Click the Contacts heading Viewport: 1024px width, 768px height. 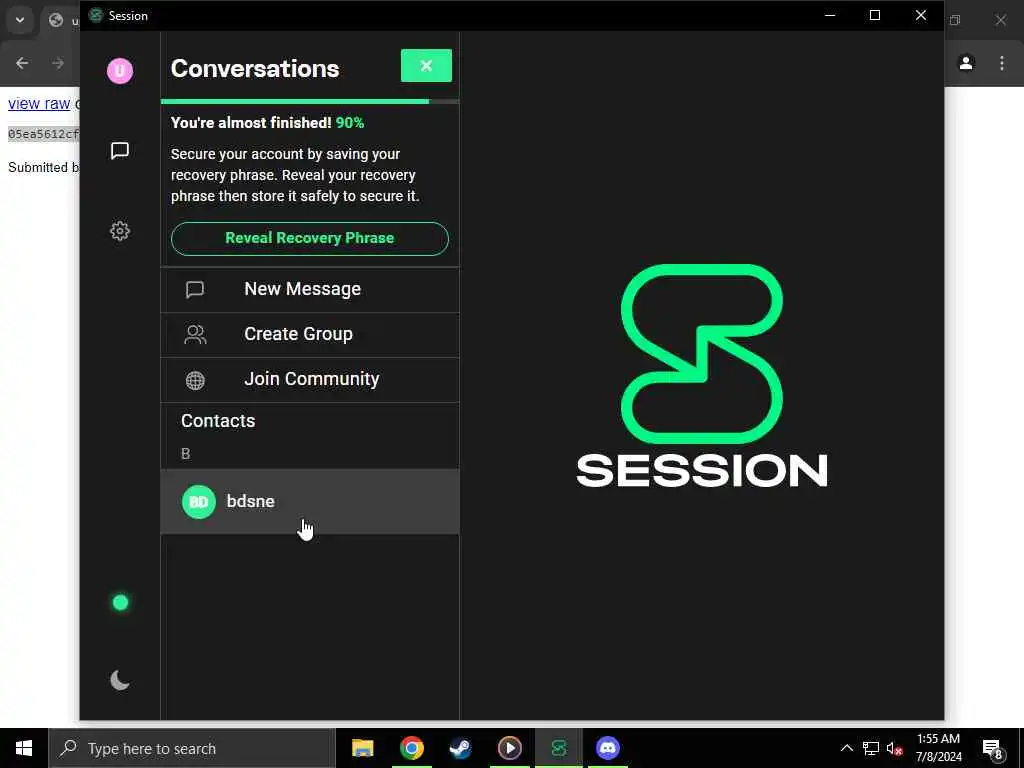[218, 421]
